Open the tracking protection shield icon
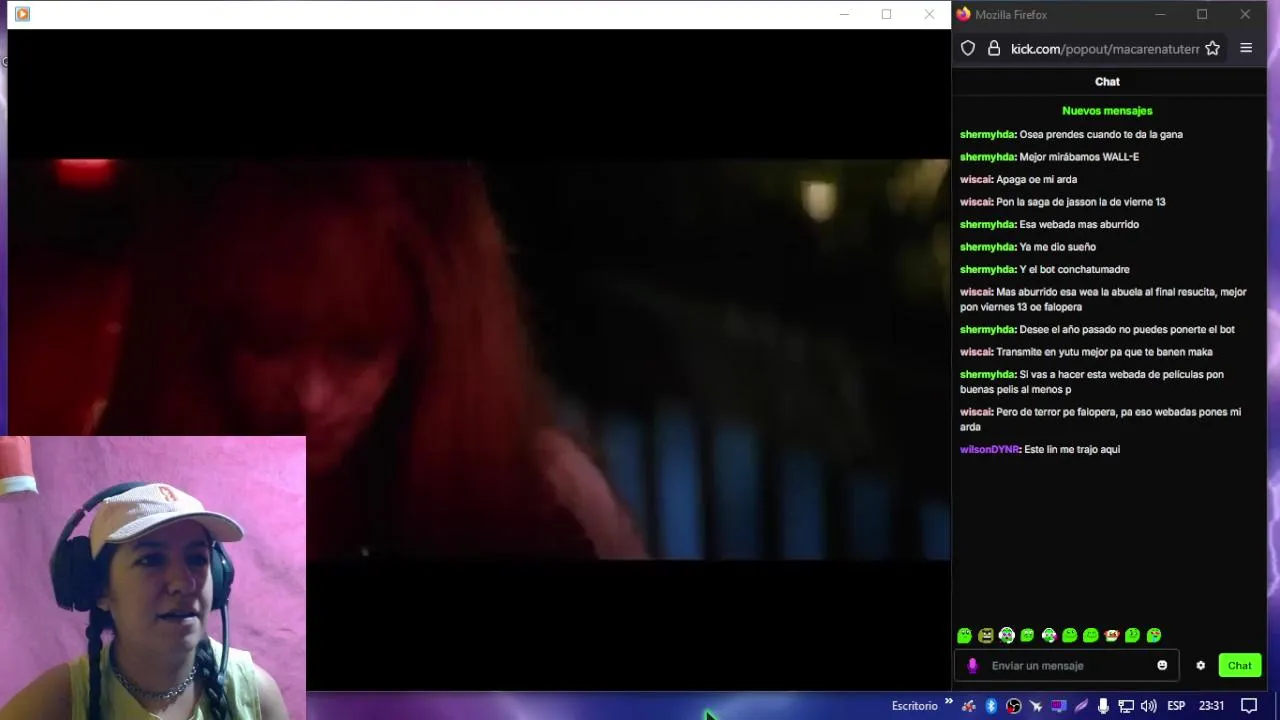 coord(968,48)
